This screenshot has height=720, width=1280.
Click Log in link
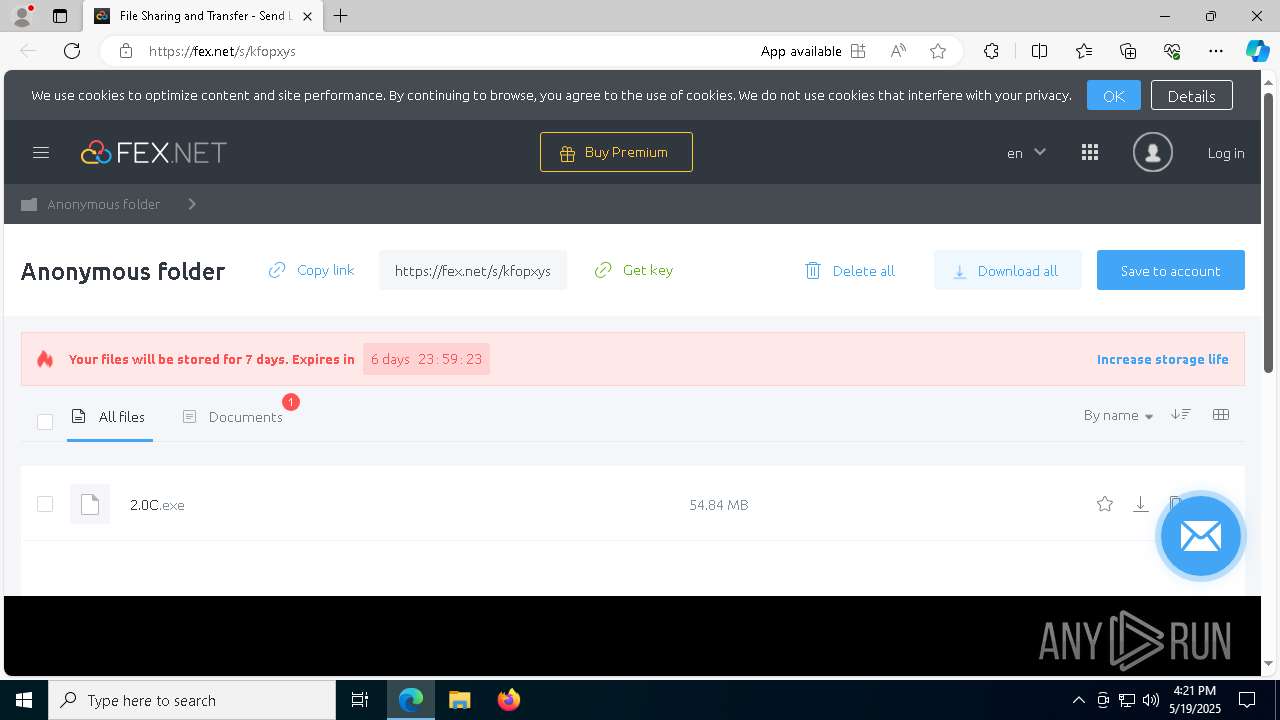pyautogui.click(x=1226, y=153)
